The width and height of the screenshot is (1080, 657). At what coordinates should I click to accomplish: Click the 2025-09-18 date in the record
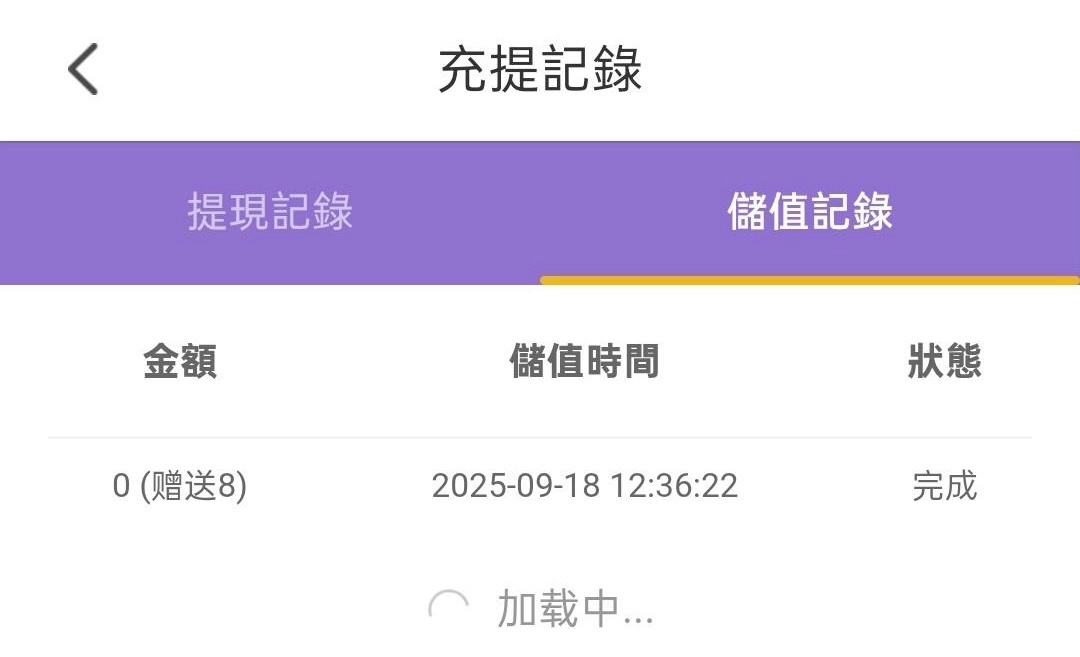tap(515, 486)
